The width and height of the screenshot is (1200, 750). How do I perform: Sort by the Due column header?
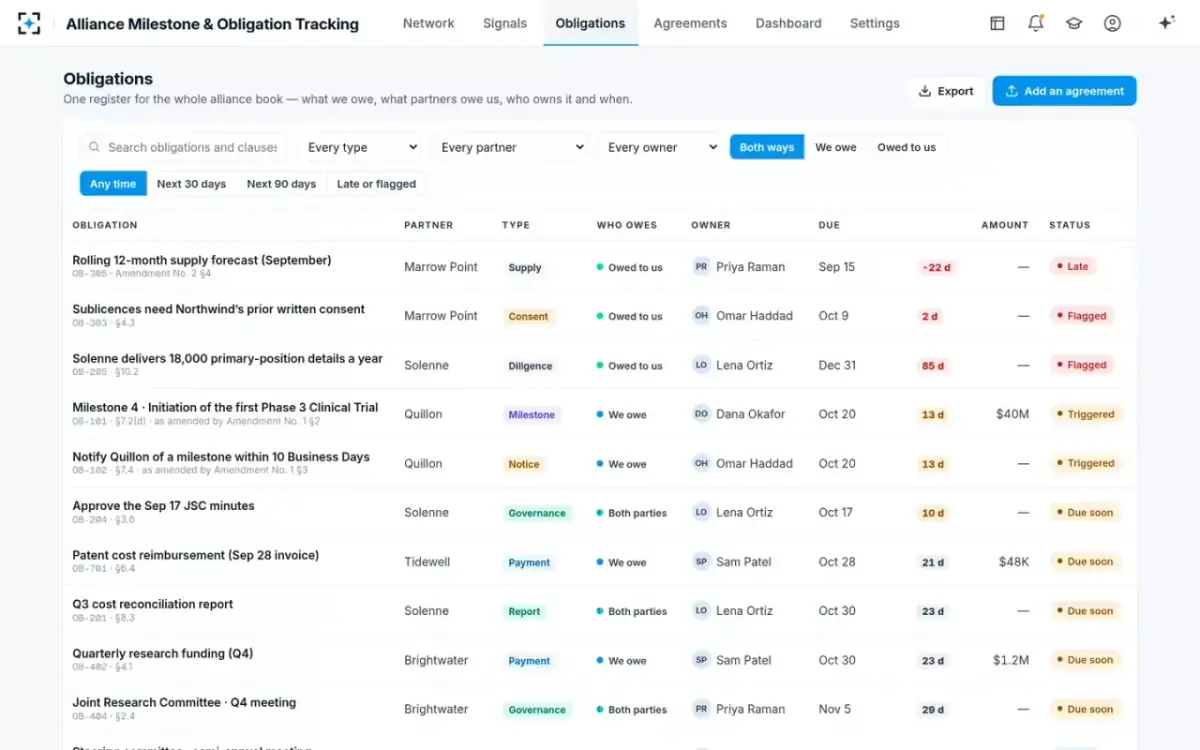coord(829,225)
